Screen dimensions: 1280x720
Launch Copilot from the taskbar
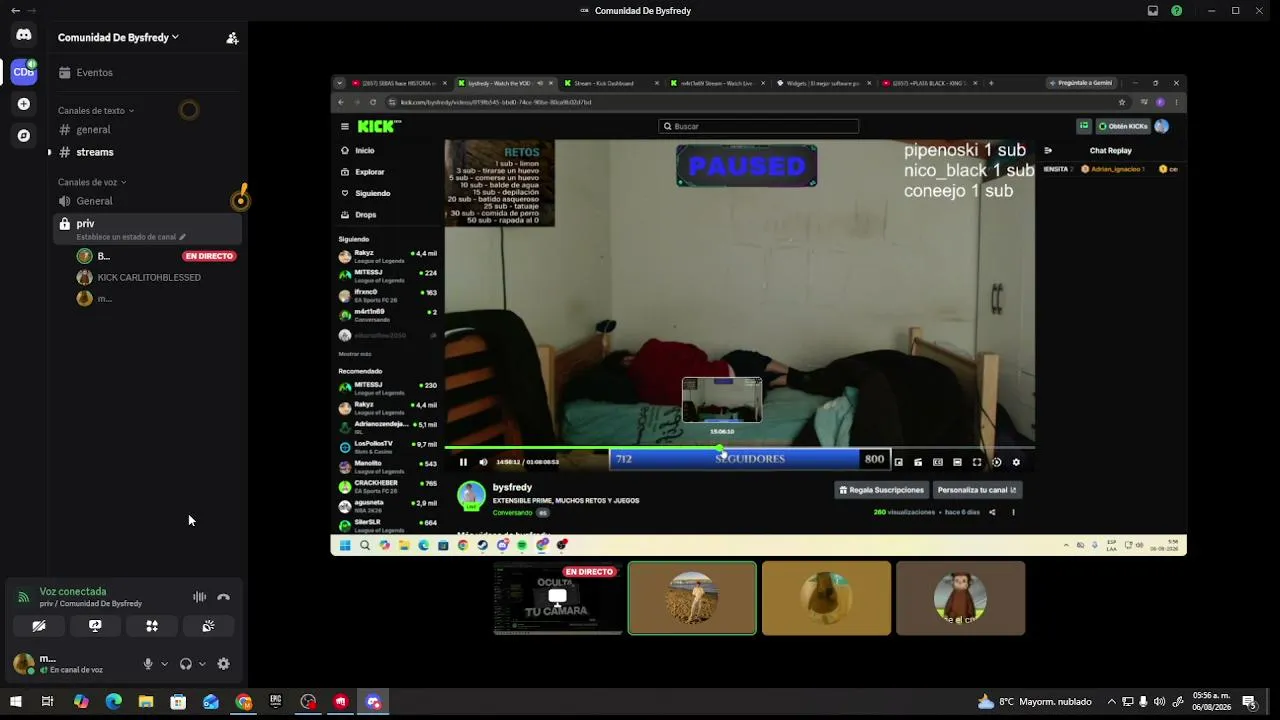pyautogui.click(x=81, y=702)
